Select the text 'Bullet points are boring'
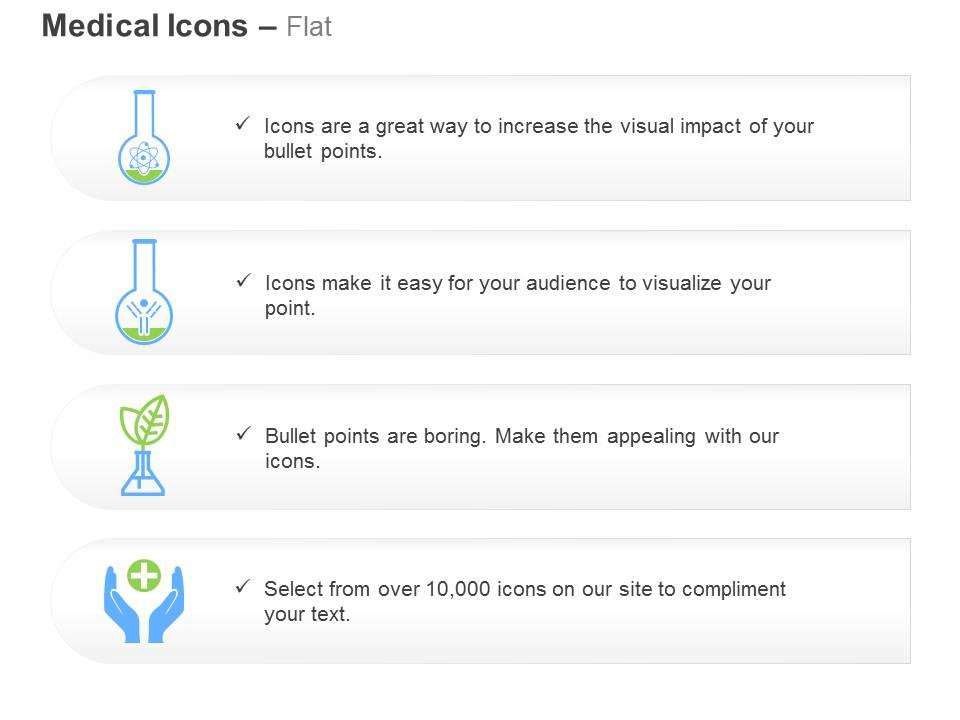 [375, 436]
